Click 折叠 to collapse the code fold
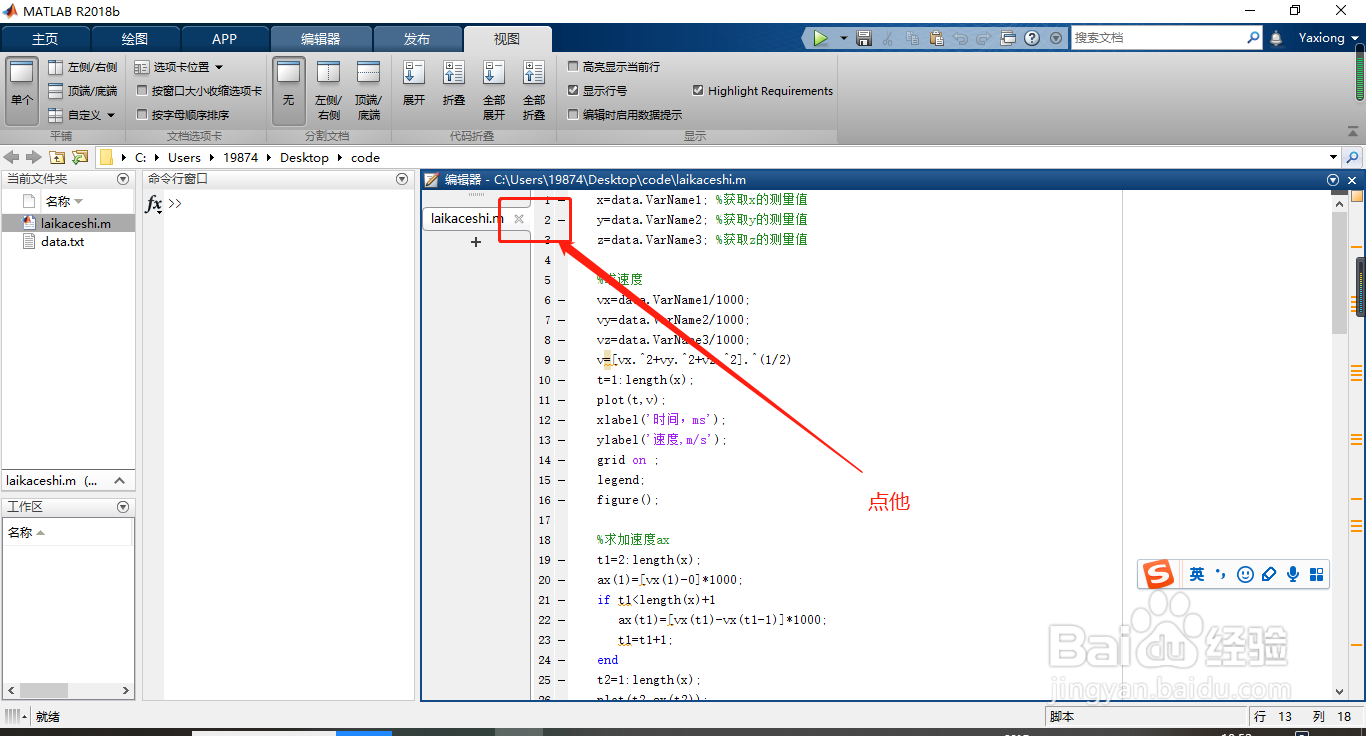 click(x=454, y=84)
